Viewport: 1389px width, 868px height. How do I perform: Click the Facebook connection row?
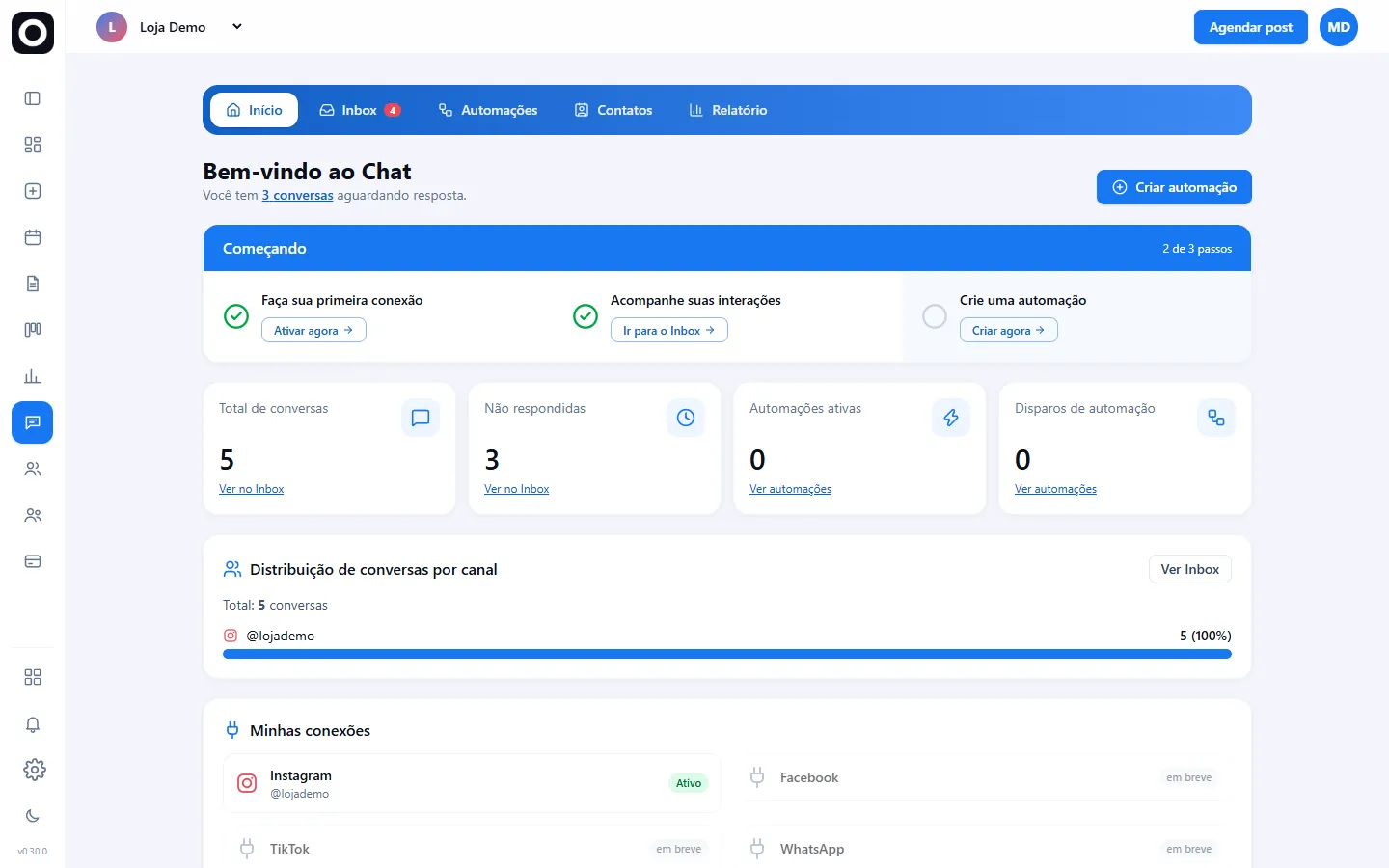[x=983, y=777]
